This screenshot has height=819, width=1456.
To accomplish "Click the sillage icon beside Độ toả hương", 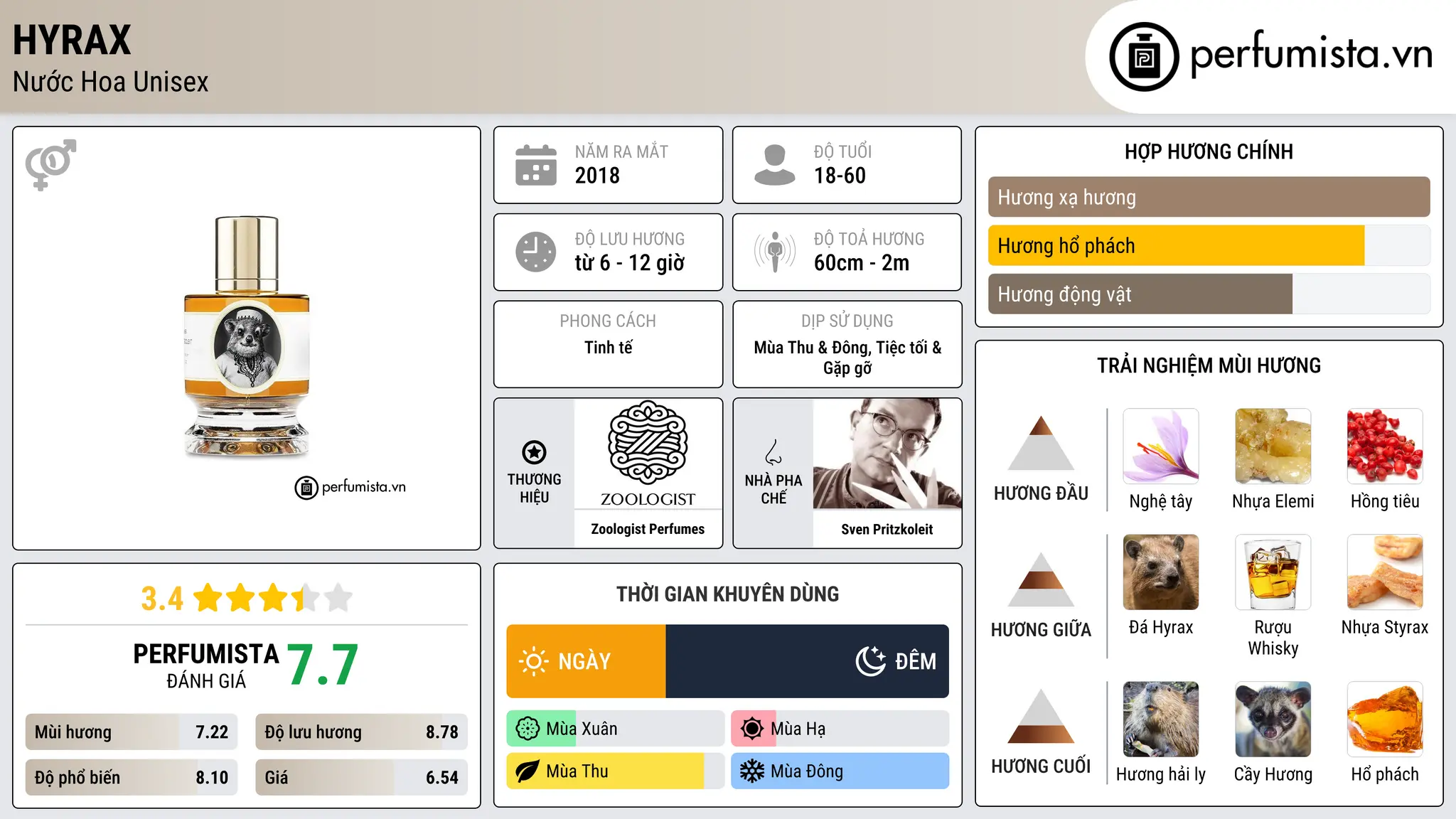I will (x=775, y=252).
